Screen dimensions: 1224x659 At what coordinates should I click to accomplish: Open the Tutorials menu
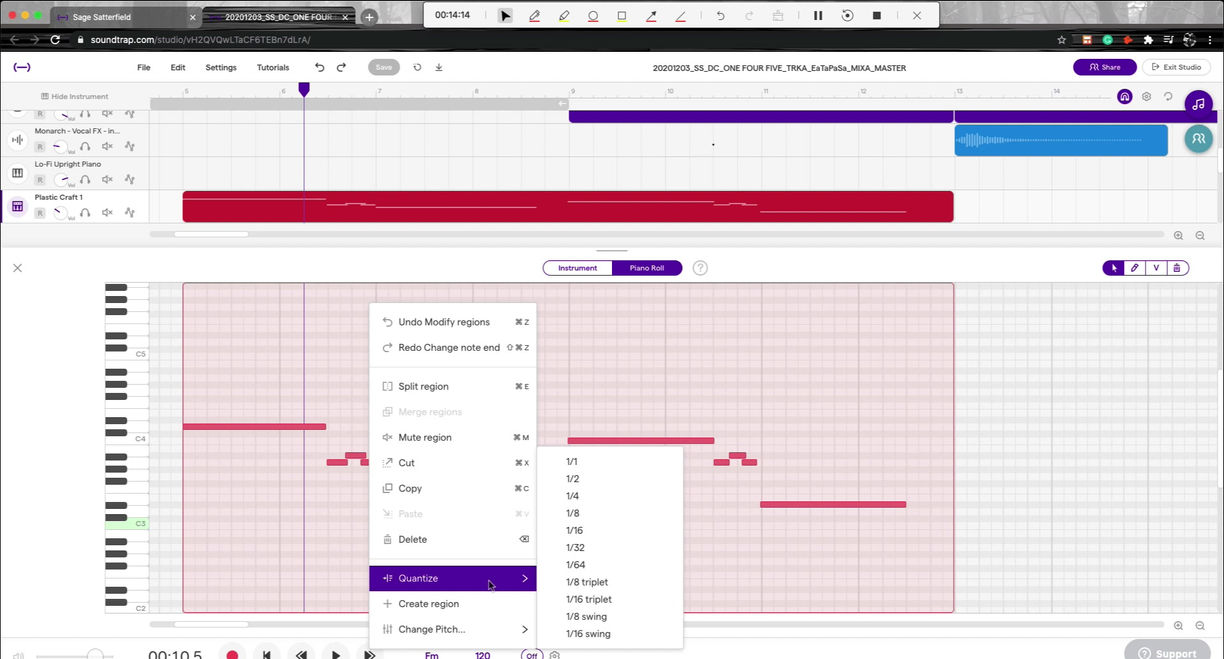[x=273, y=67]
